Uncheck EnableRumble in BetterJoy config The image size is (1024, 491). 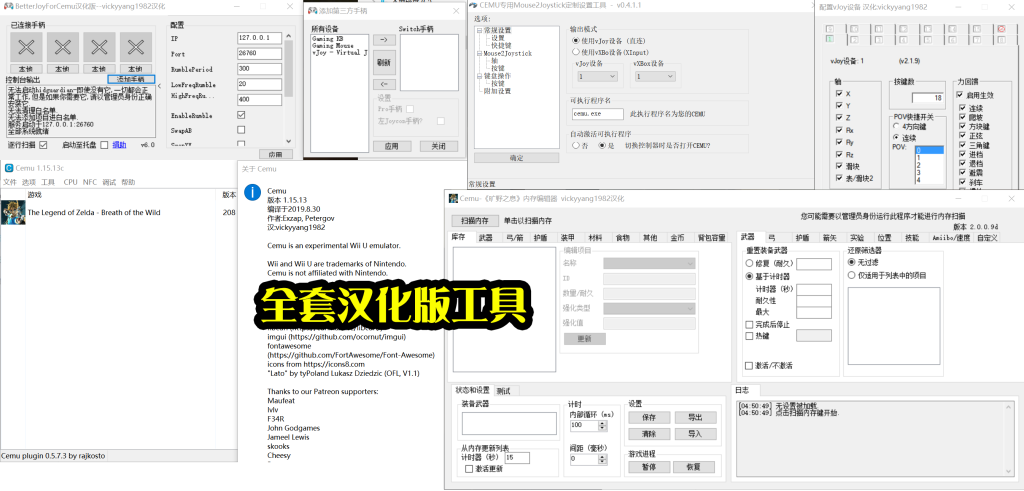tap(241, 115)
